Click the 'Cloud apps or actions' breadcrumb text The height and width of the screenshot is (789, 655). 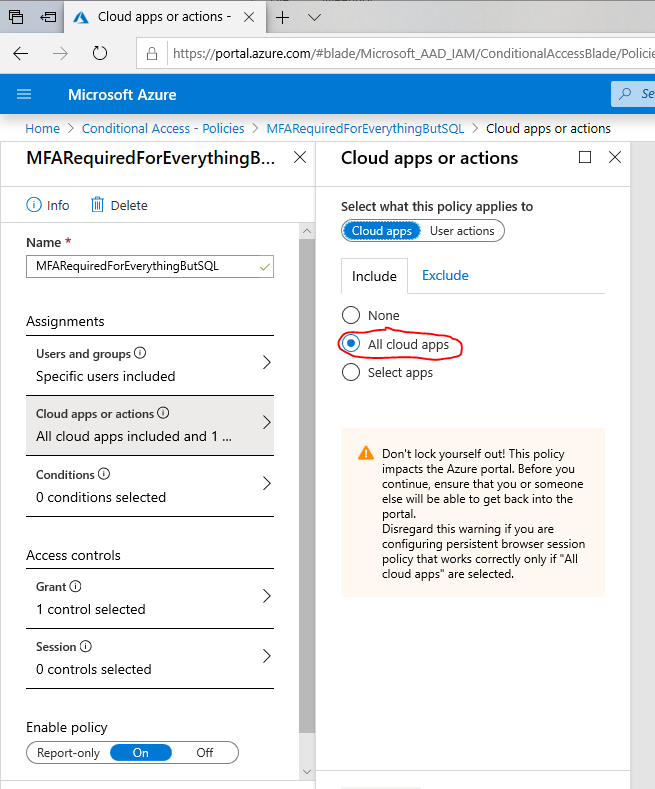coord(548,128)
